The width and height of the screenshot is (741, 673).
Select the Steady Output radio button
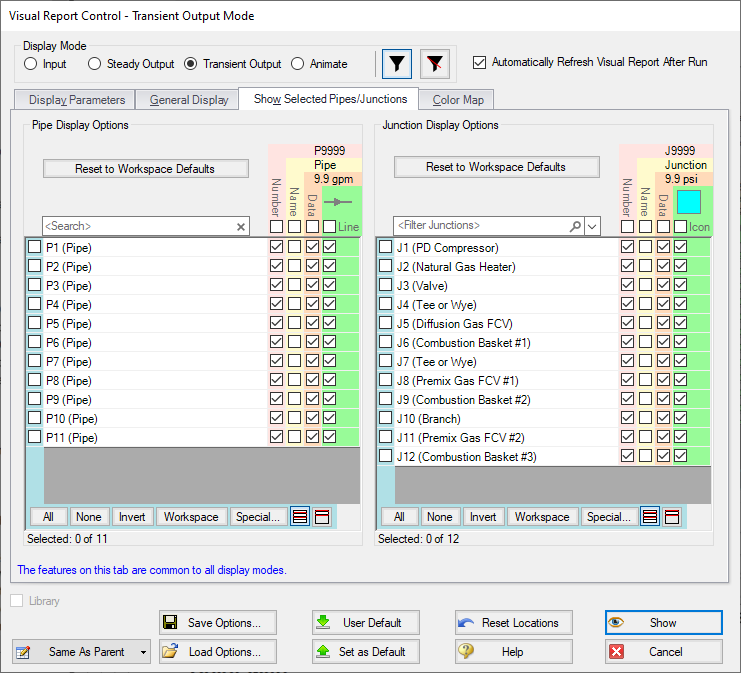[95, 64]
